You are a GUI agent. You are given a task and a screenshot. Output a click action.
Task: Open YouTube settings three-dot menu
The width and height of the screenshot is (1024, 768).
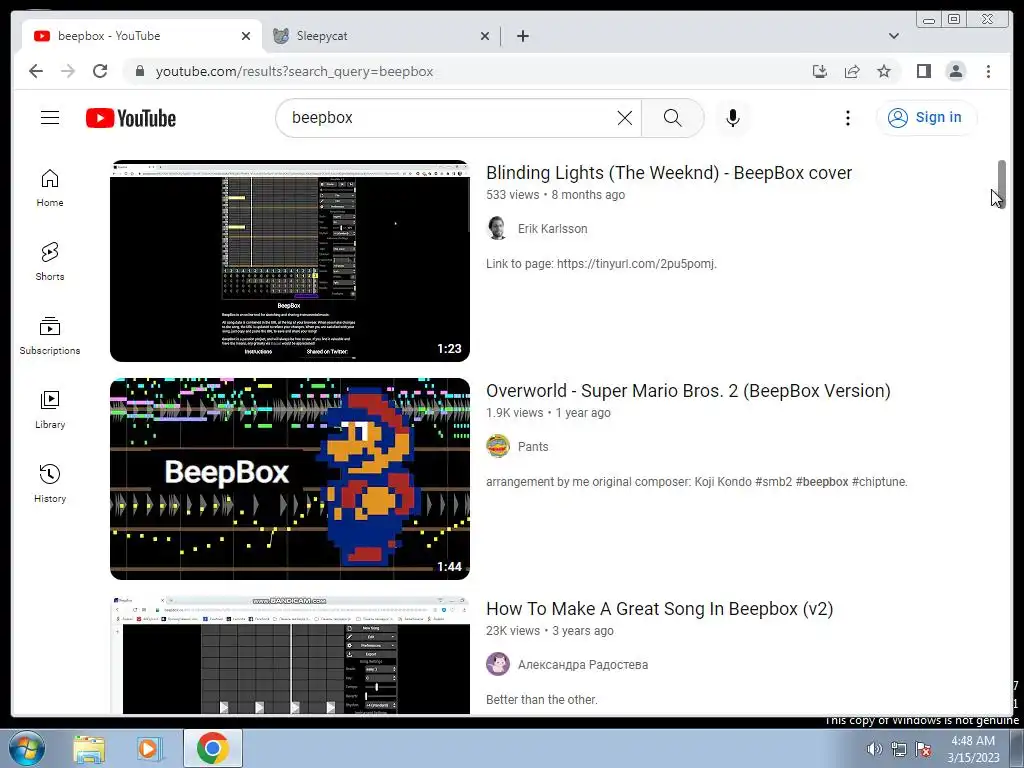coord(848,118)
